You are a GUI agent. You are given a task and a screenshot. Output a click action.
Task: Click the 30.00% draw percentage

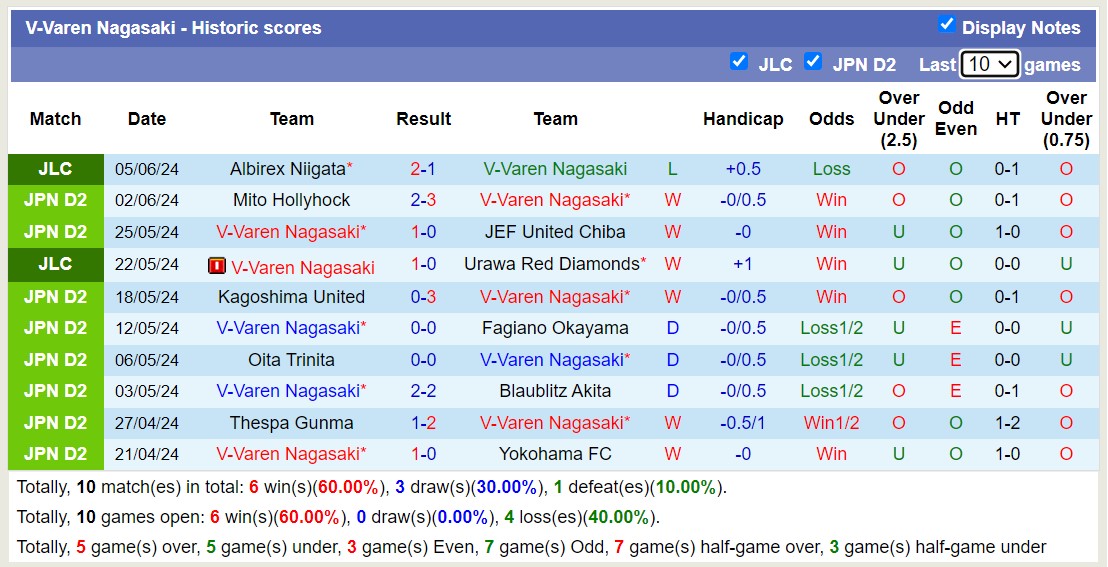(x=507, y=487)
